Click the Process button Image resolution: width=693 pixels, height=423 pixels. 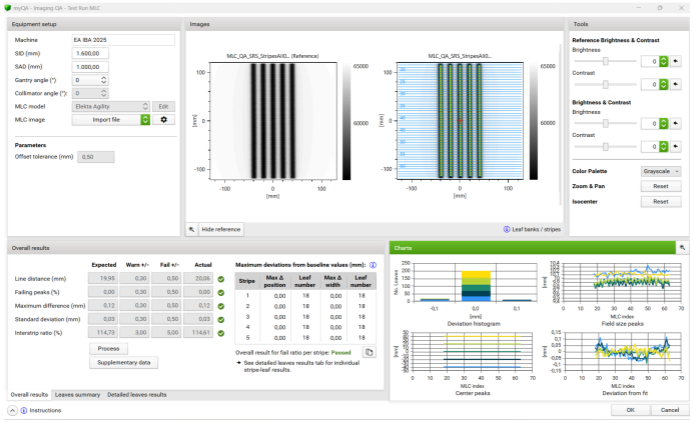(108, 347)
